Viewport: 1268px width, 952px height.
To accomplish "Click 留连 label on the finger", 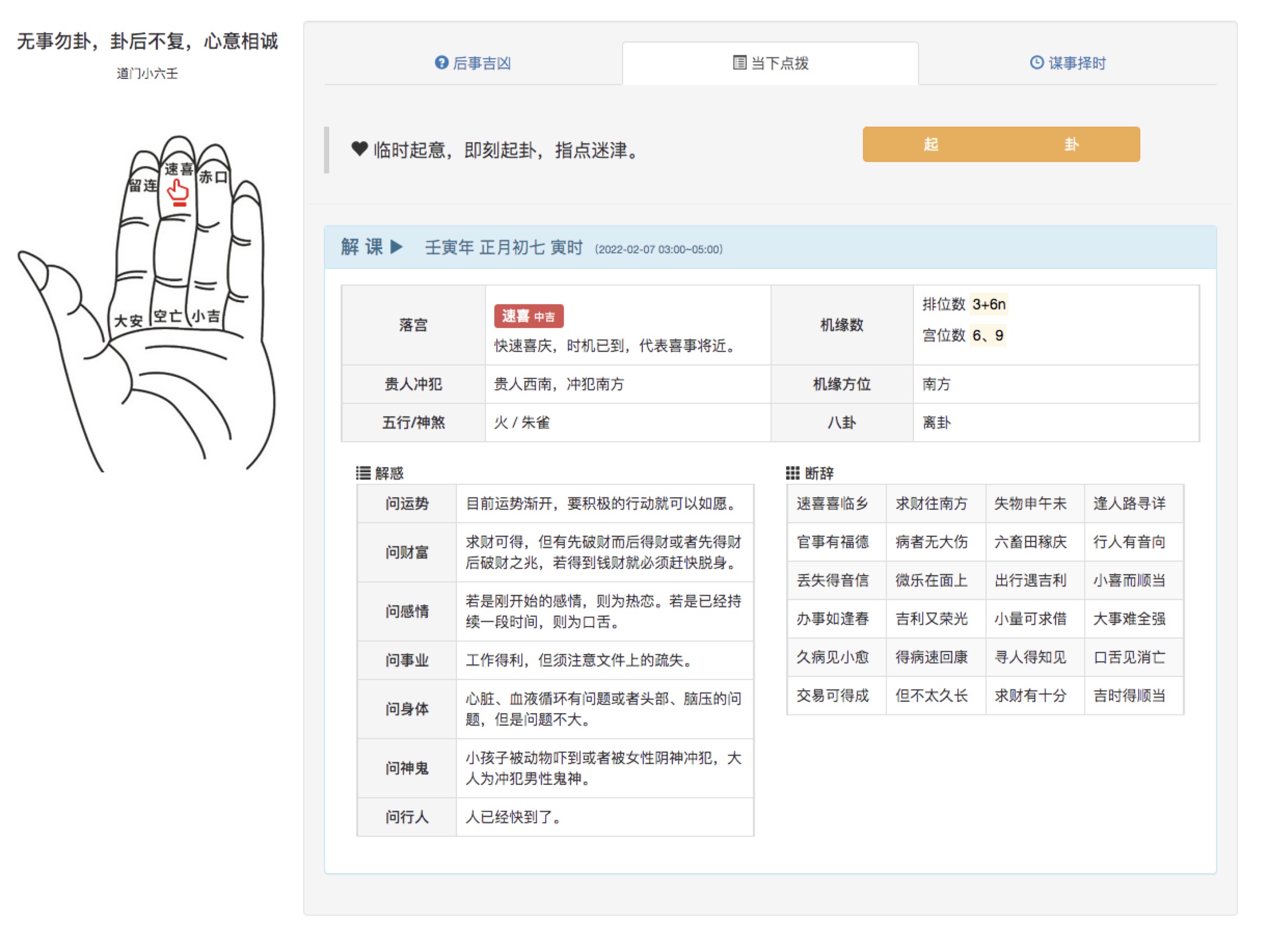I will click(x=142, y=185).
